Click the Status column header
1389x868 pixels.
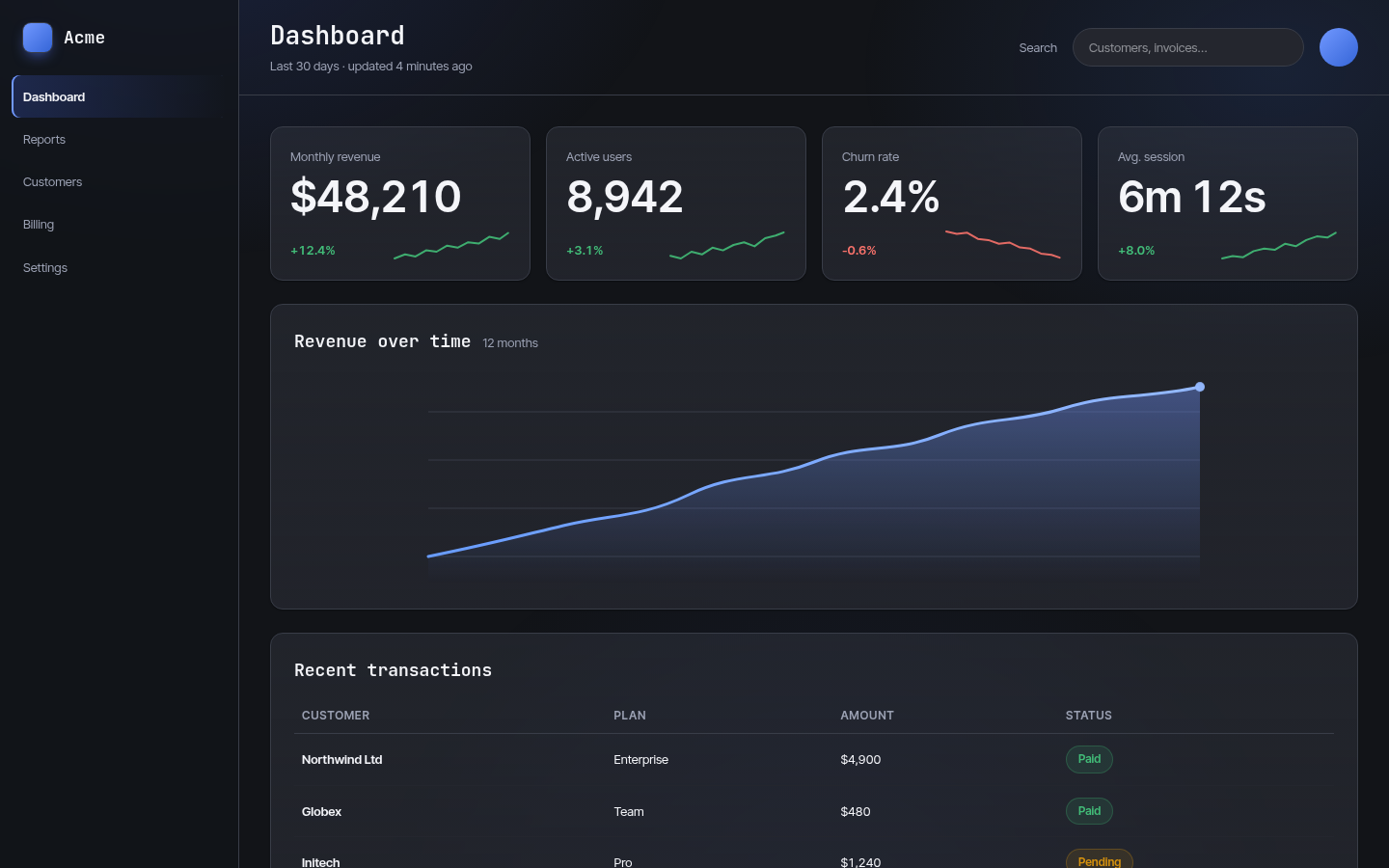(x=1089, y=716)
